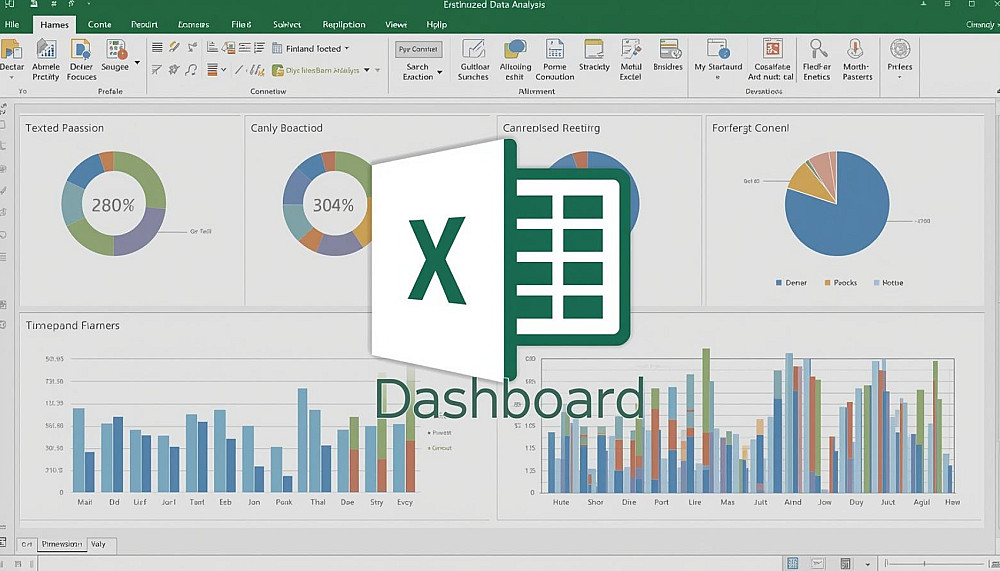Click the pin icon in Connetlaw group
The width and height of the screenshot is (1000, 571).
click(x=191, y=47)
